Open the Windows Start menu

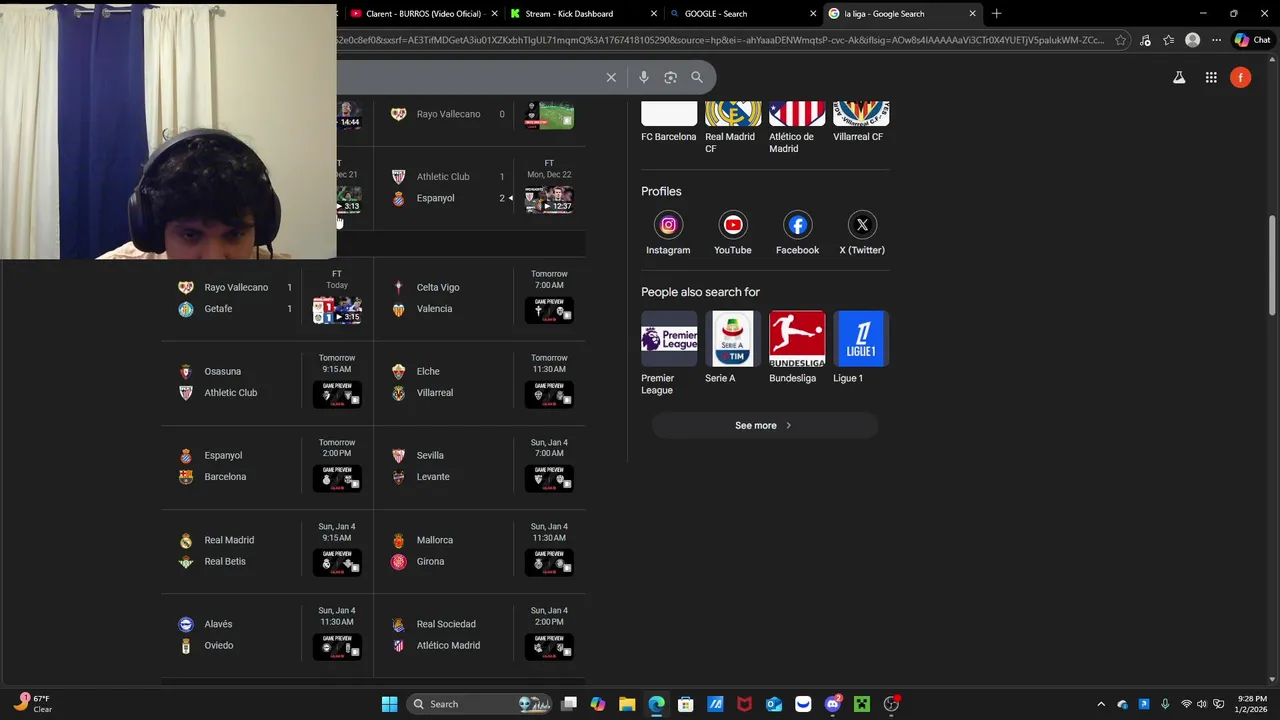pos(389,704)
